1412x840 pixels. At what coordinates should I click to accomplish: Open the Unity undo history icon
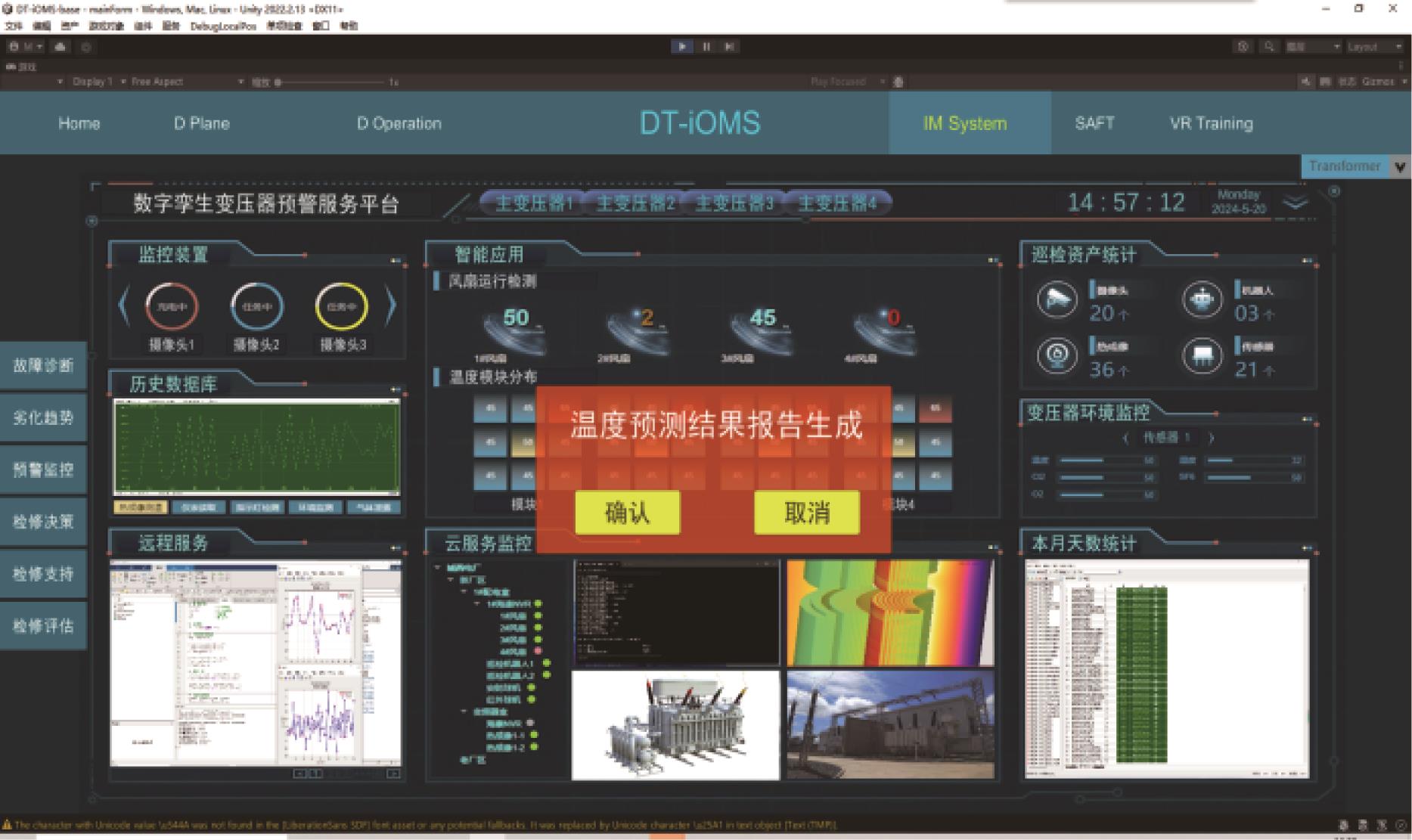[x=1243, y=47]
